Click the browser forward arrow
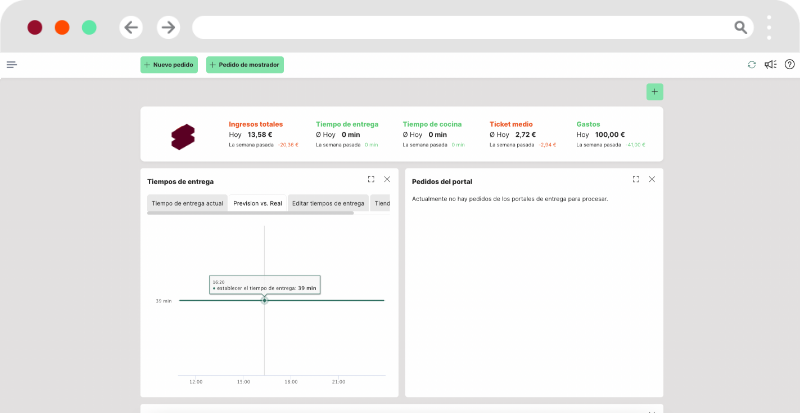800x413 pixels. (168, 27)
